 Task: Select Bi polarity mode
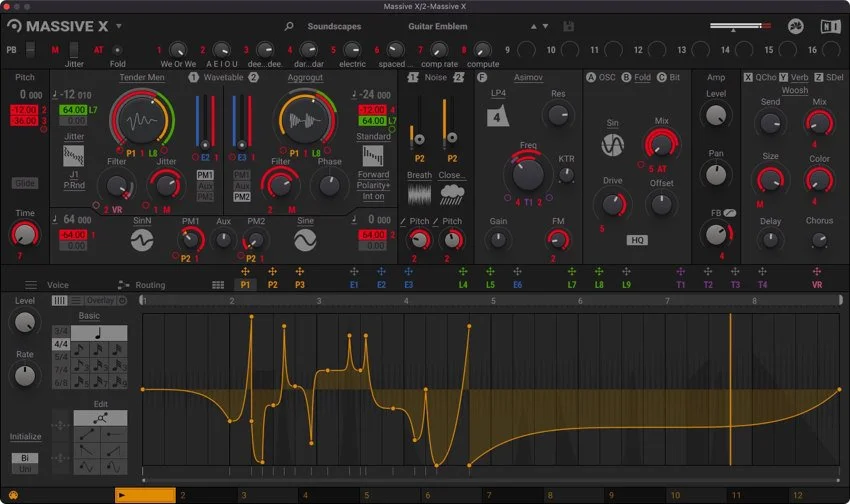point(25,458)
